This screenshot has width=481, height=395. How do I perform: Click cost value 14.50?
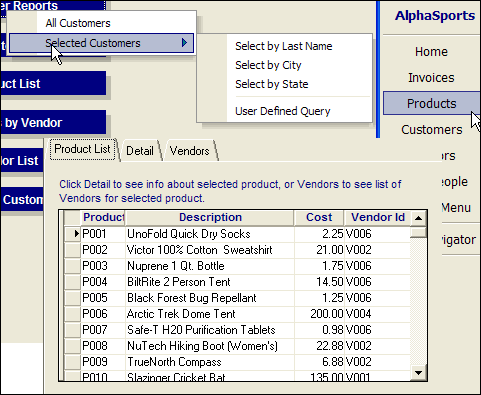point(330,282)
